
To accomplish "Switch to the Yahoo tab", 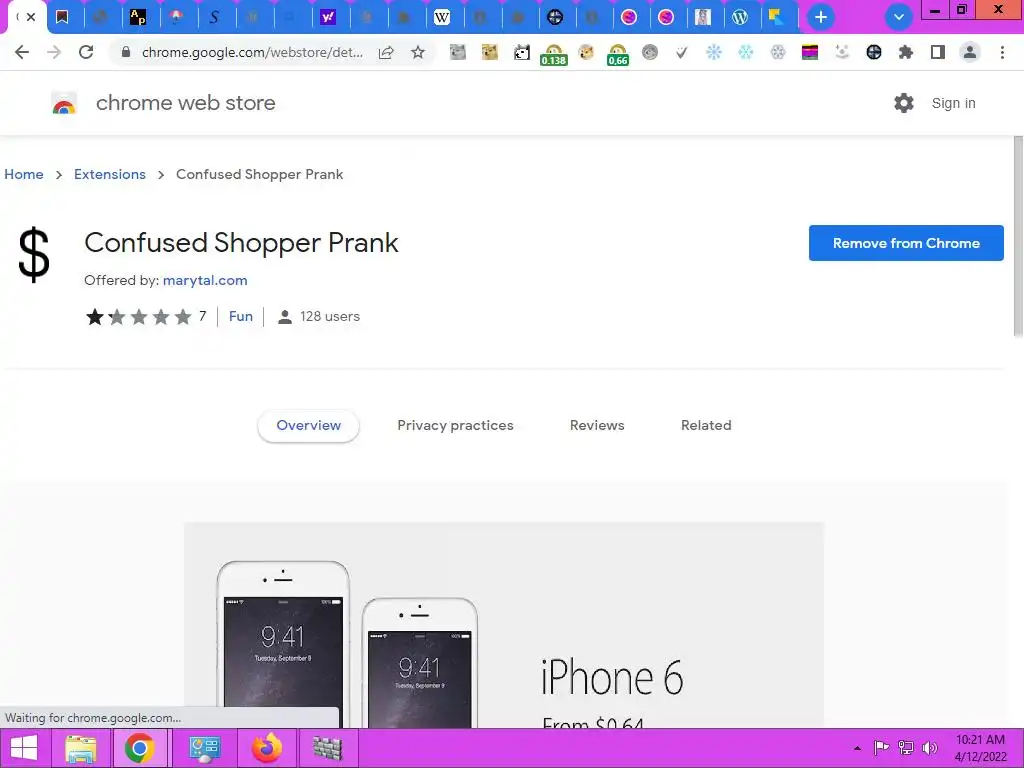I will click(328, 17).
